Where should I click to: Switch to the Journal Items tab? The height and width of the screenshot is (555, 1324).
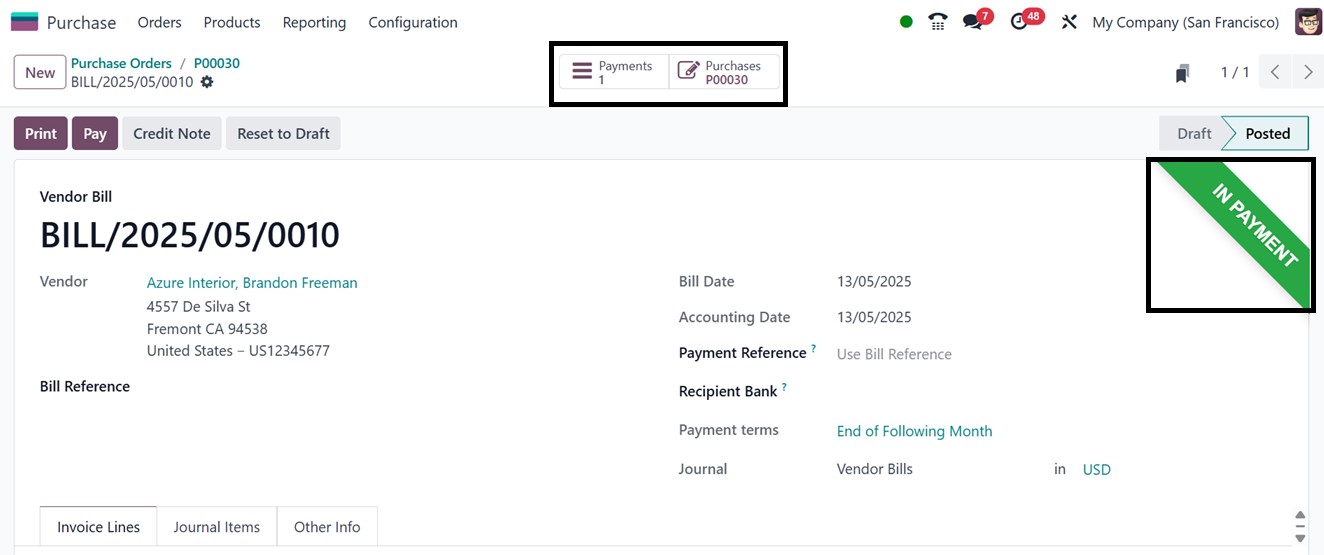(x=216, y=527)
